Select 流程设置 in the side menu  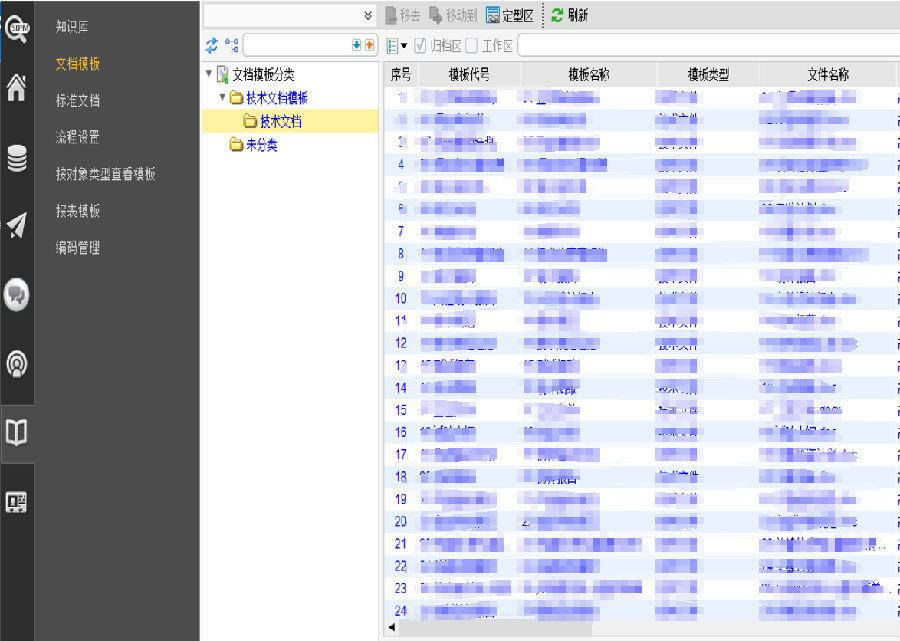(x=77, y=137)
